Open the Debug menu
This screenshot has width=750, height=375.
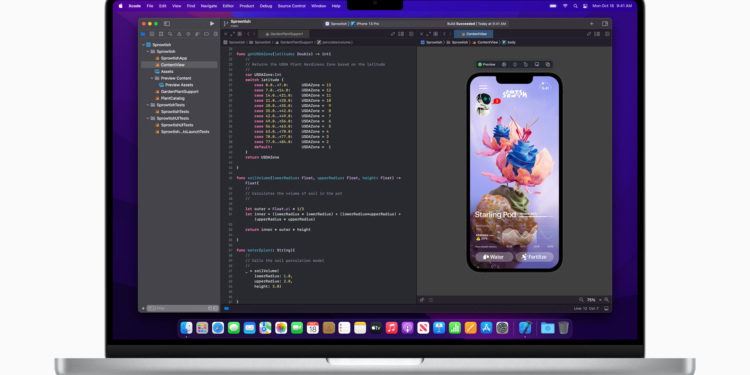point(265,6)
